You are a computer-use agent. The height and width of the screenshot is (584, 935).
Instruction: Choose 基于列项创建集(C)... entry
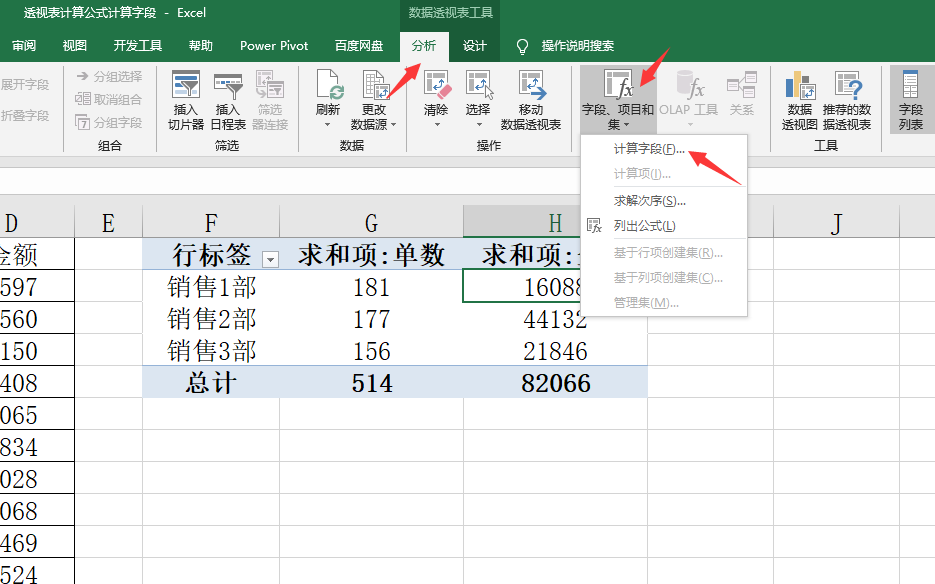pos(664,278)
